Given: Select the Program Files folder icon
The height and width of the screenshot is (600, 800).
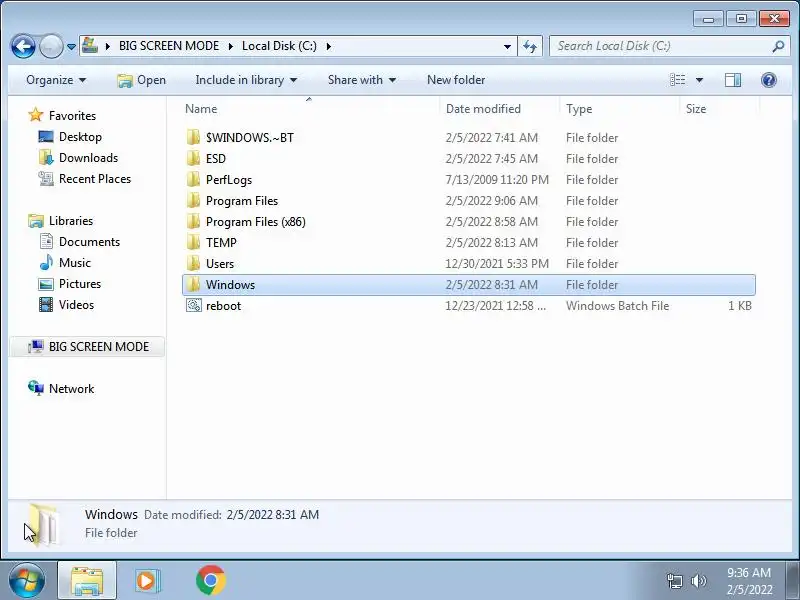Looking at the screenshot, I should click(x=193, y=200).
